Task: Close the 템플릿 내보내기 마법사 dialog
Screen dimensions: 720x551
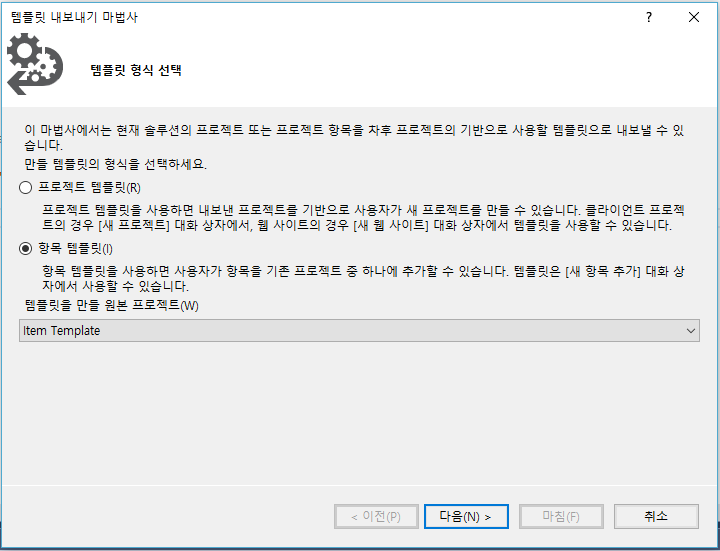Action: point(694,17)
